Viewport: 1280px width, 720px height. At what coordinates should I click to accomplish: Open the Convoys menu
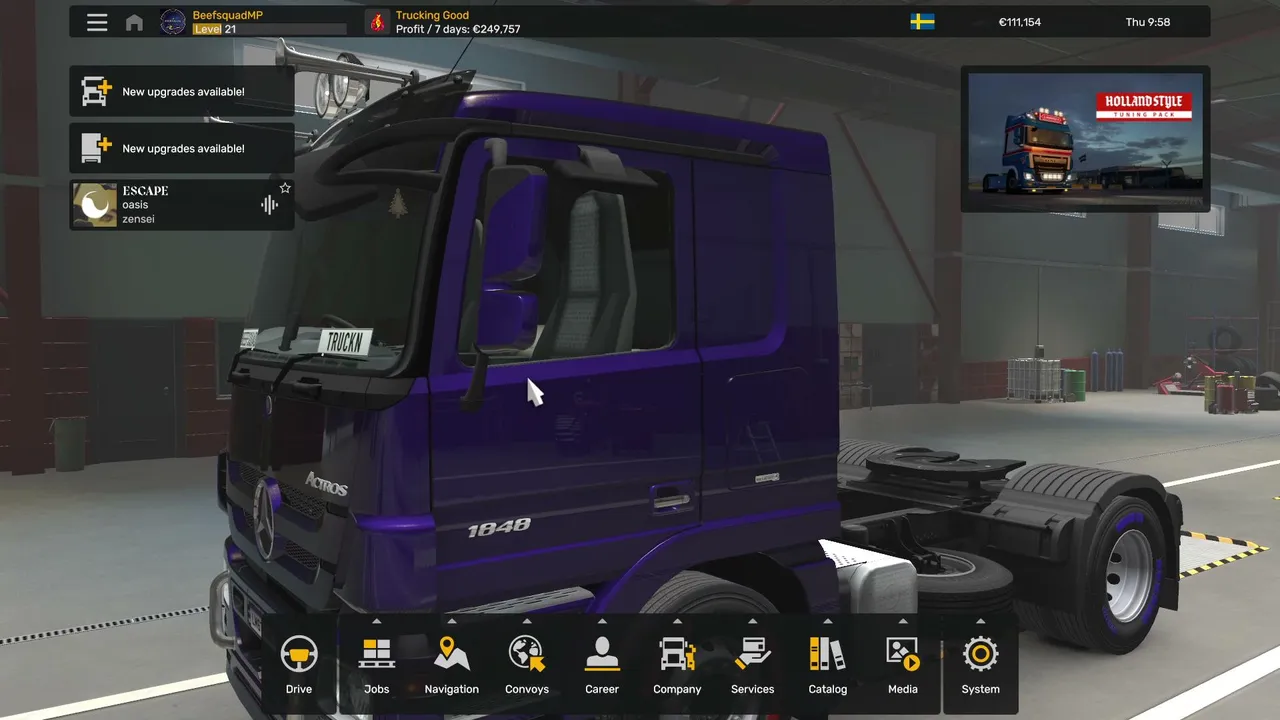pos(527,665)
